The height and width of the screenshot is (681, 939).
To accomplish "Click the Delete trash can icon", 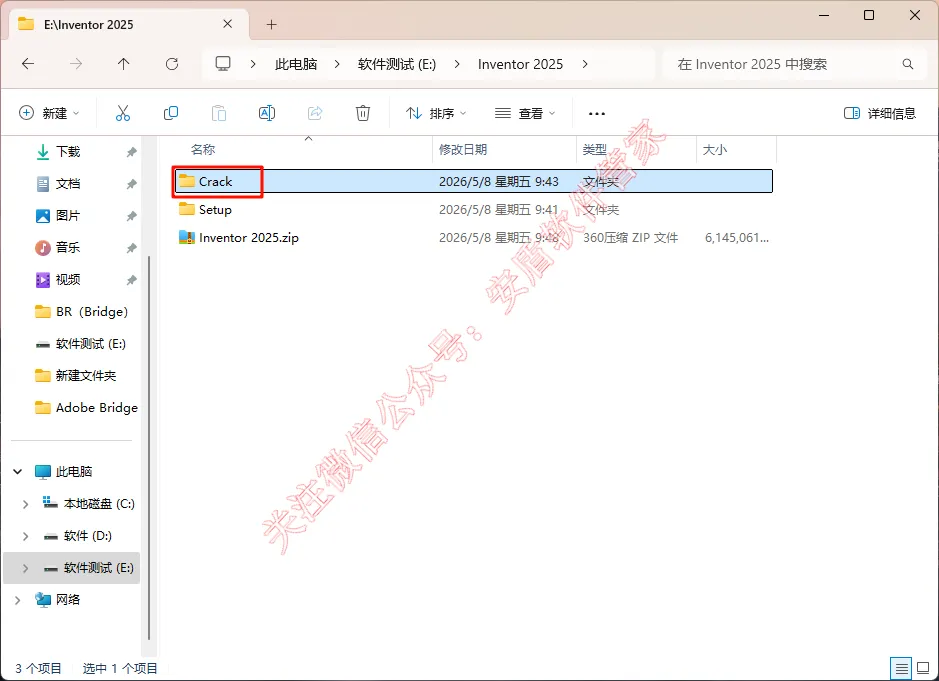I will coord(363,113).
